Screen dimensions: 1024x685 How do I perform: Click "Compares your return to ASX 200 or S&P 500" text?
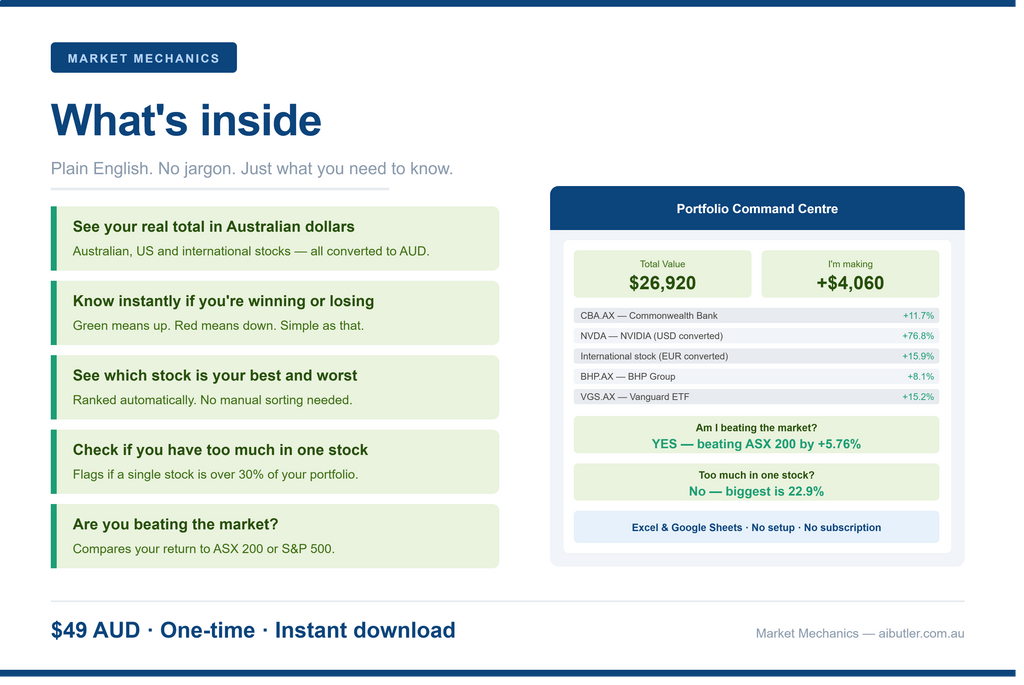tap(203, 549)
